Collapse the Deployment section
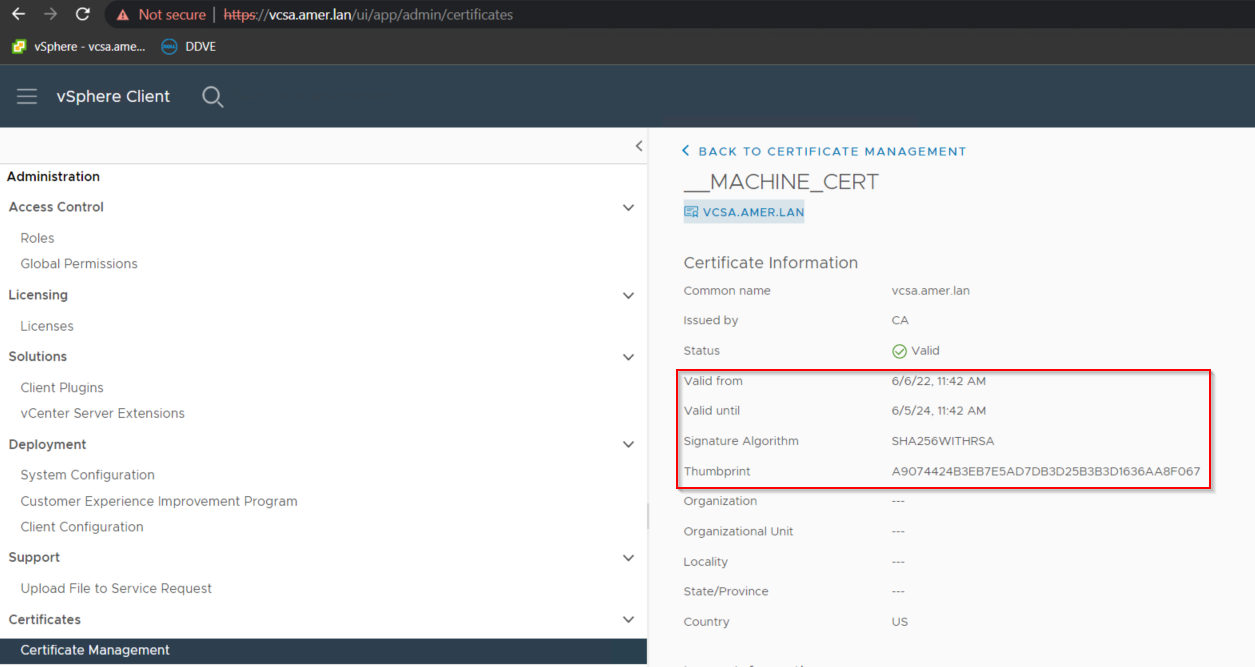 [628, 444]
